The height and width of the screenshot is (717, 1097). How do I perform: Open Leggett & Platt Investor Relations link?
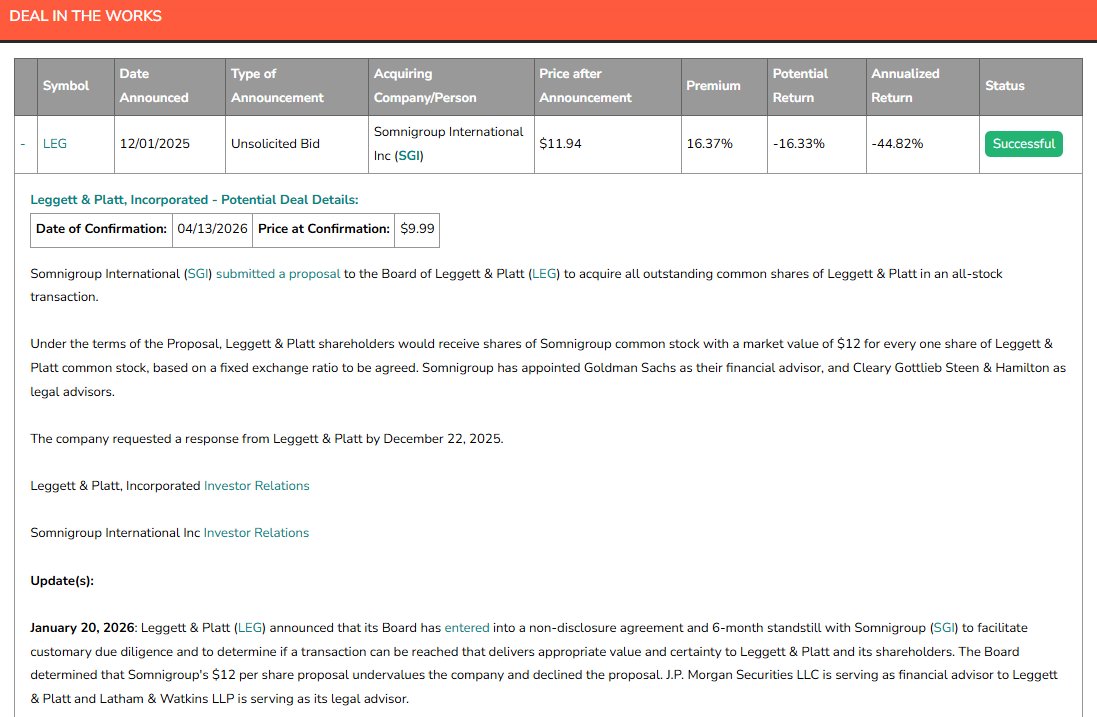tap(256, 485)
